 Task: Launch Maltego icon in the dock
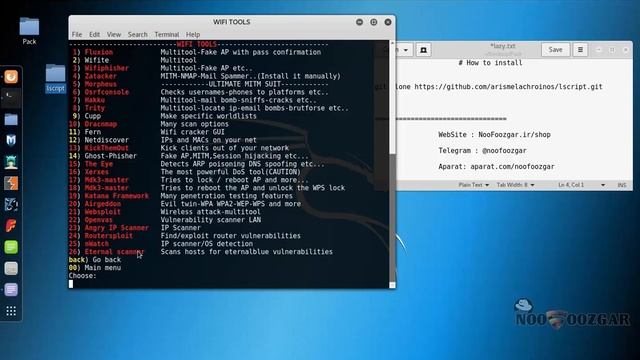11,204
